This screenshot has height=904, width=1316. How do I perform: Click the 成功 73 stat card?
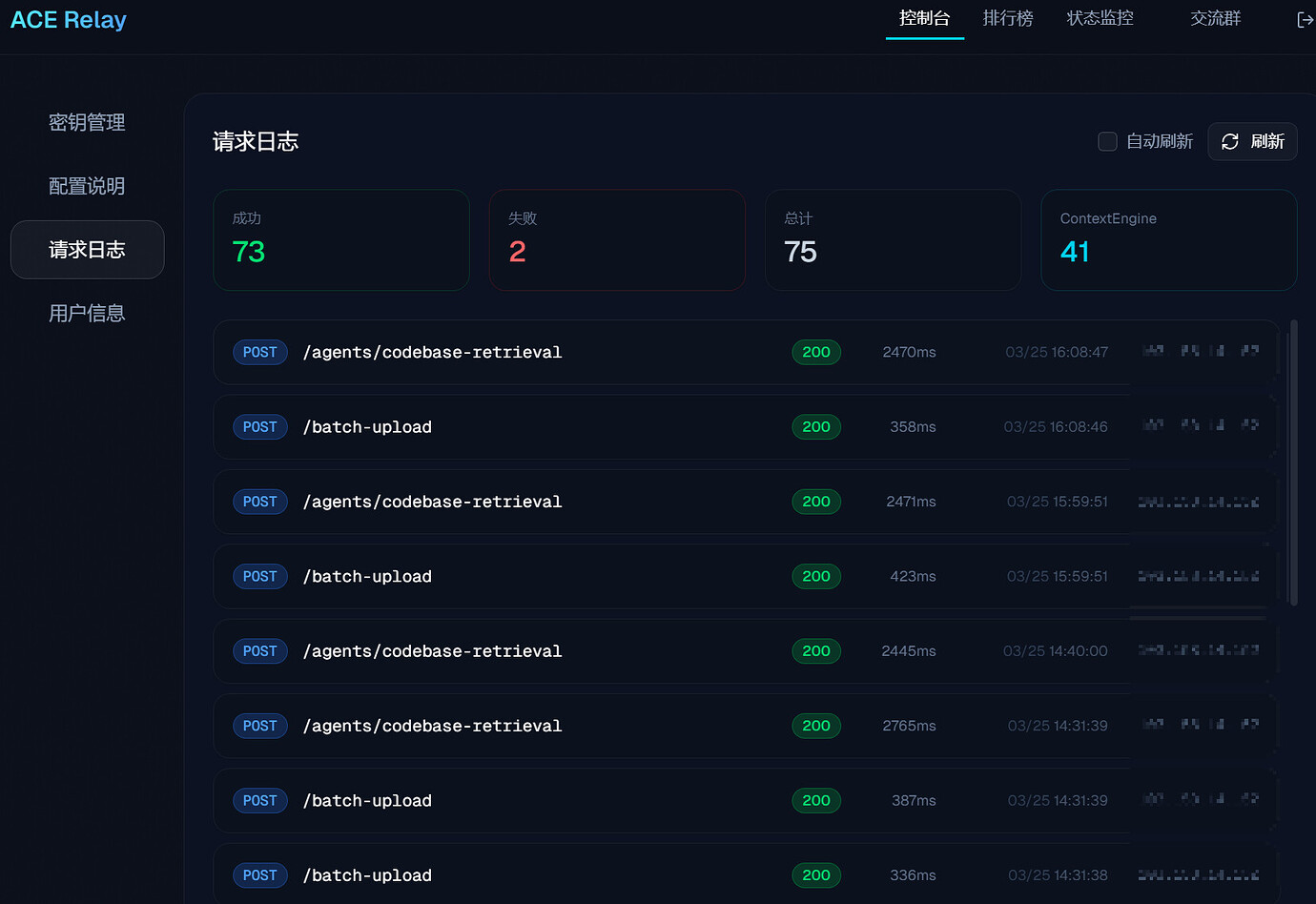341,239
